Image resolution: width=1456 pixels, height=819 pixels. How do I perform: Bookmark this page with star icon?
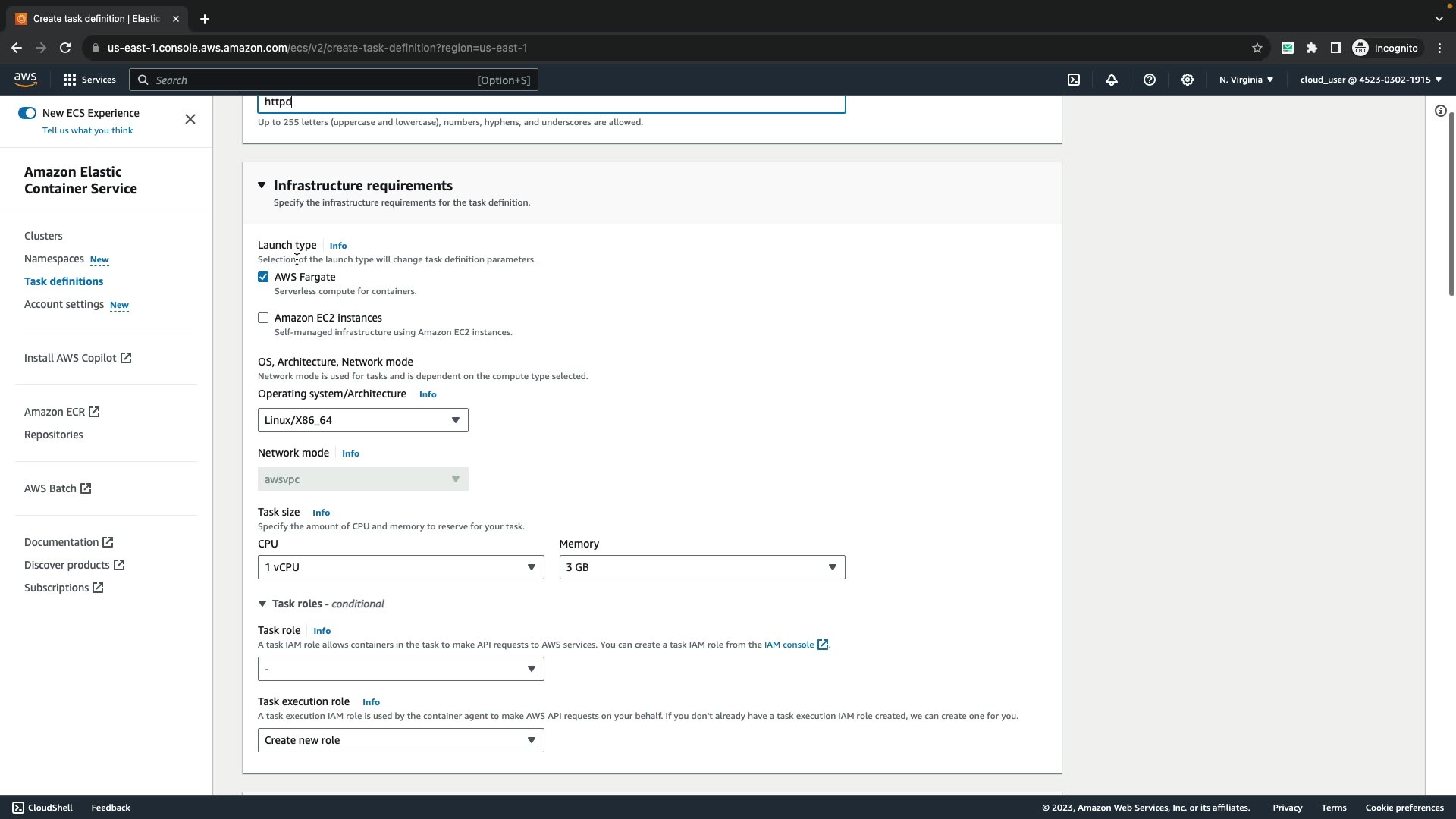(x=1257, y=48)
